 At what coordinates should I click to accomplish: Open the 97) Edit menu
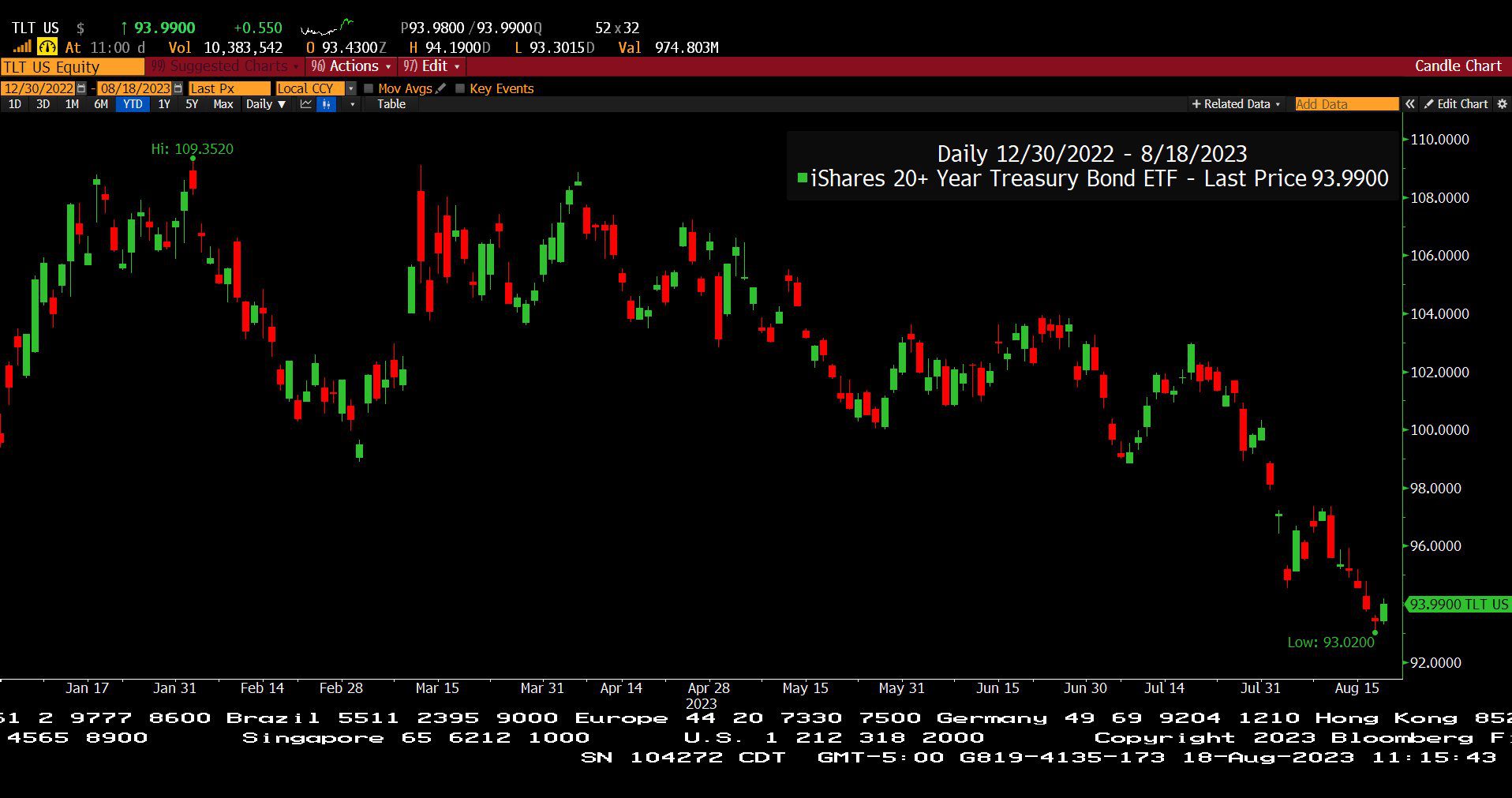[x=432, y=66]
